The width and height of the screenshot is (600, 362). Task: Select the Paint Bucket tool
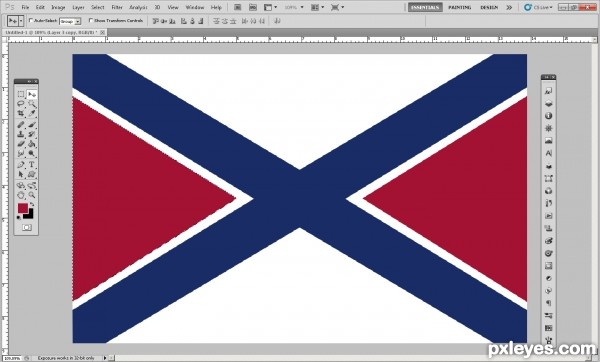coord(32,144)
